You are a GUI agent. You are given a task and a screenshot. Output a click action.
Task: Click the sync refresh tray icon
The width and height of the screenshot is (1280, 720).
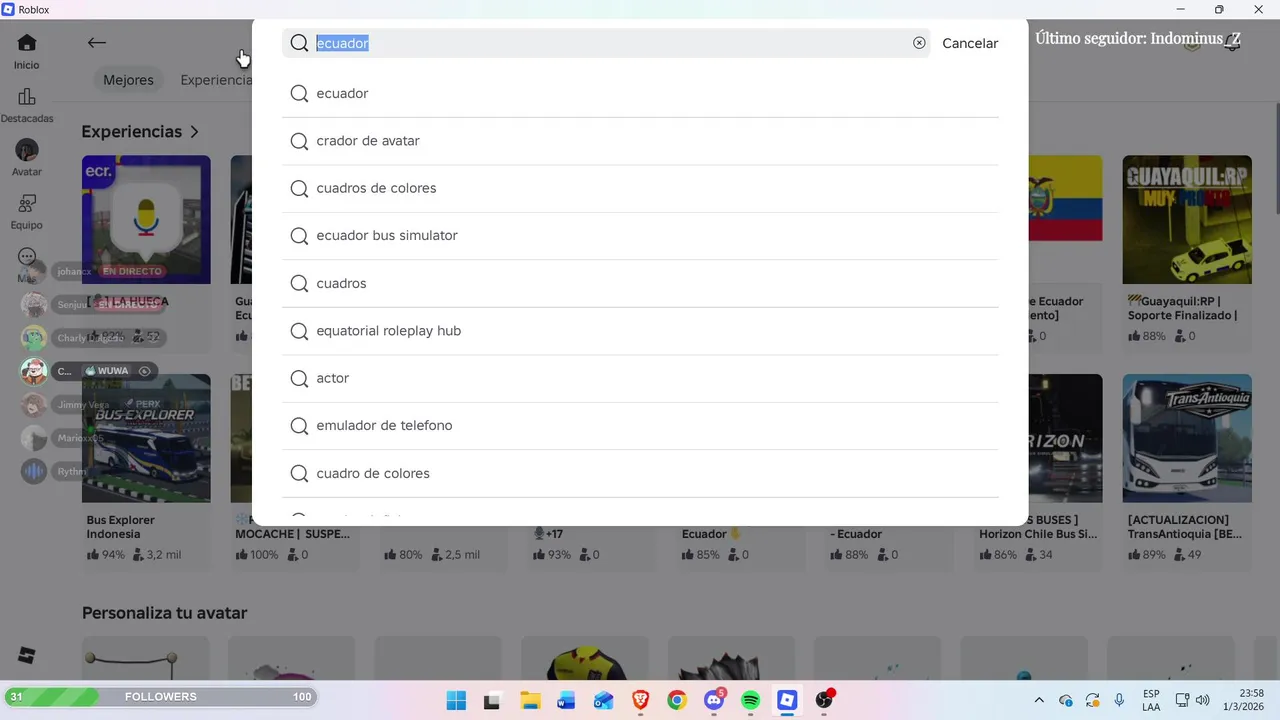pyautogui.click(x=1092, y=700)
